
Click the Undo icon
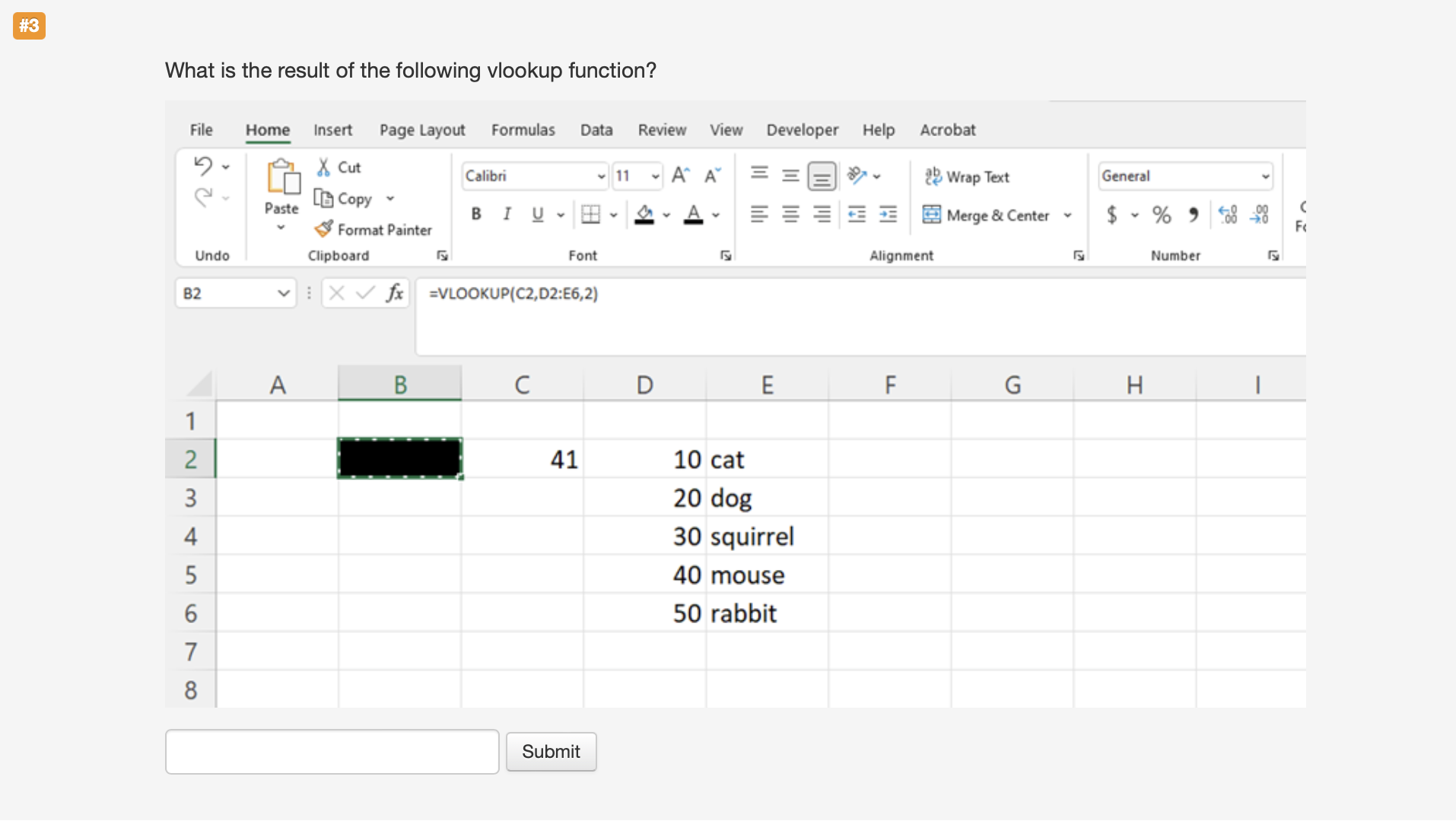[202, 164]
